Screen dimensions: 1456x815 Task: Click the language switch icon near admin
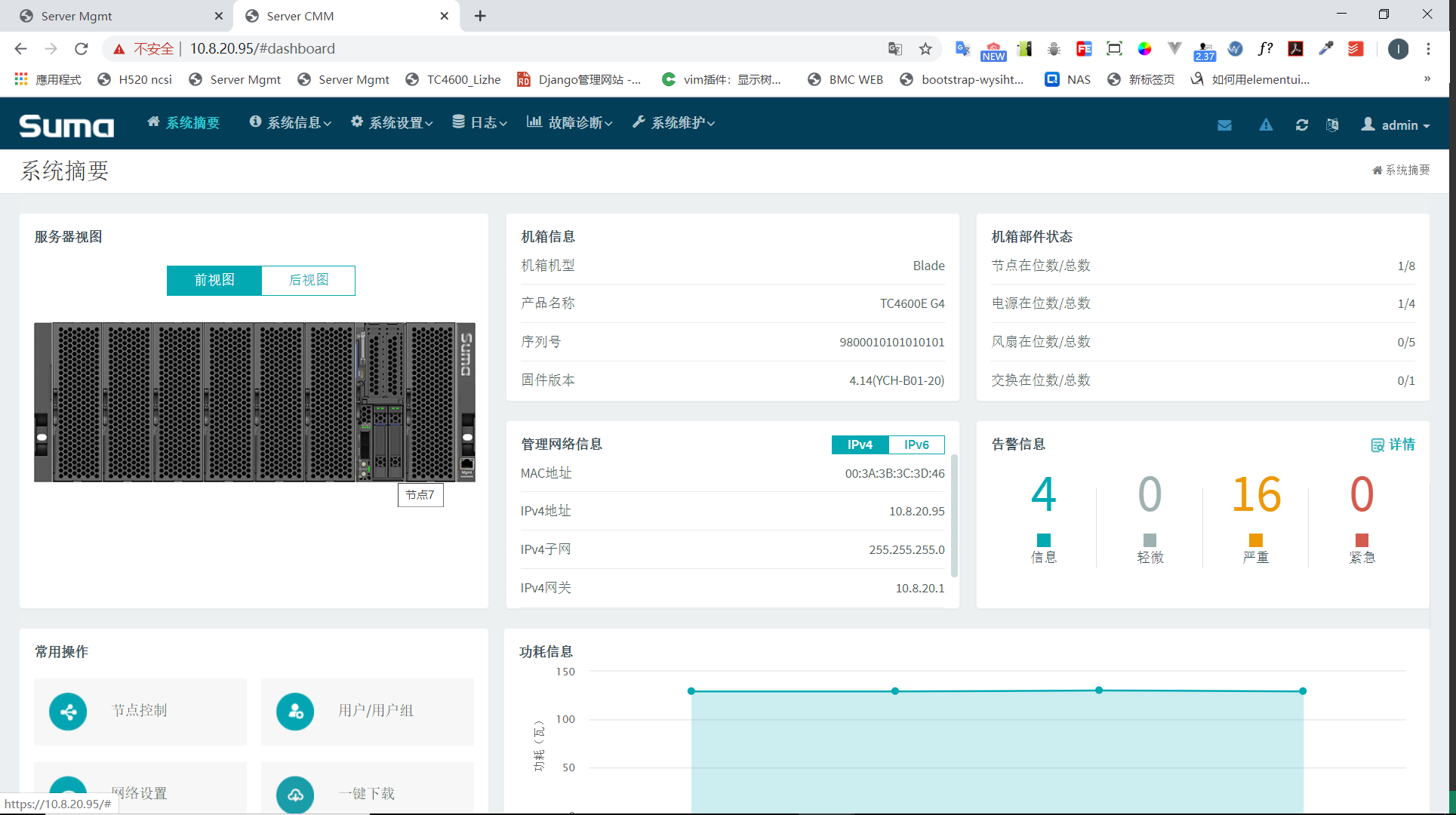tap(1332, 125)
